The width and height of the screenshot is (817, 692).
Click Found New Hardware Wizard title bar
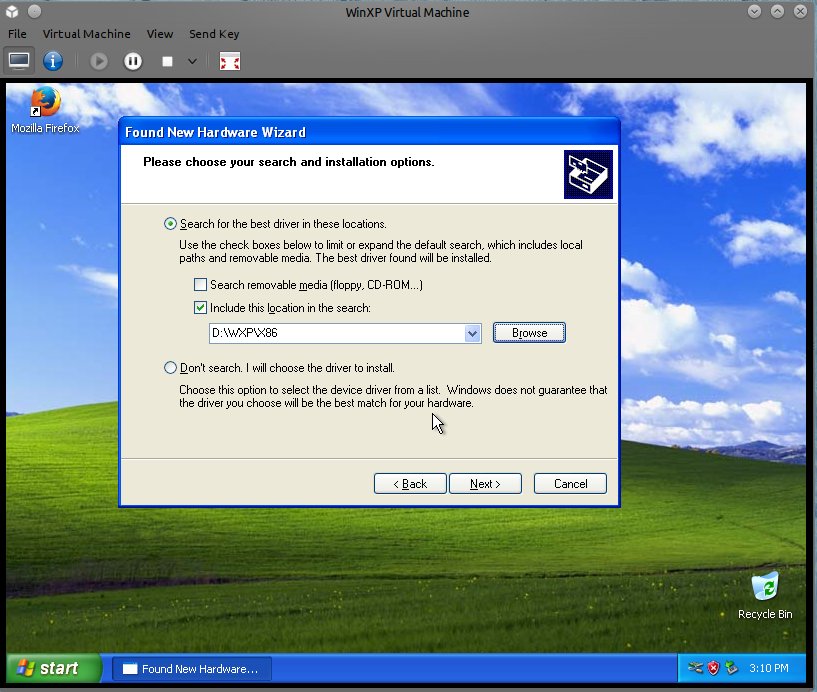click(369, 132)
